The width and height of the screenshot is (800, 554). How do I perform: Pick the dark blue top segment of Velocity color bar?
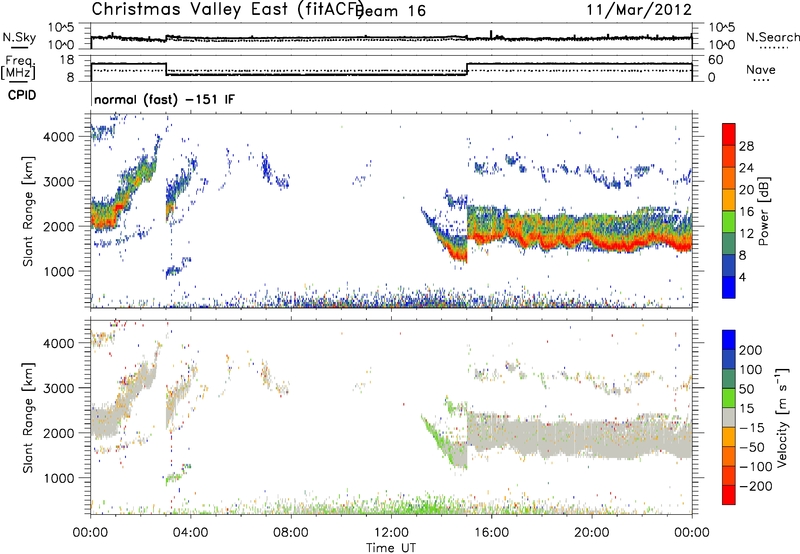tap(729, 340)
